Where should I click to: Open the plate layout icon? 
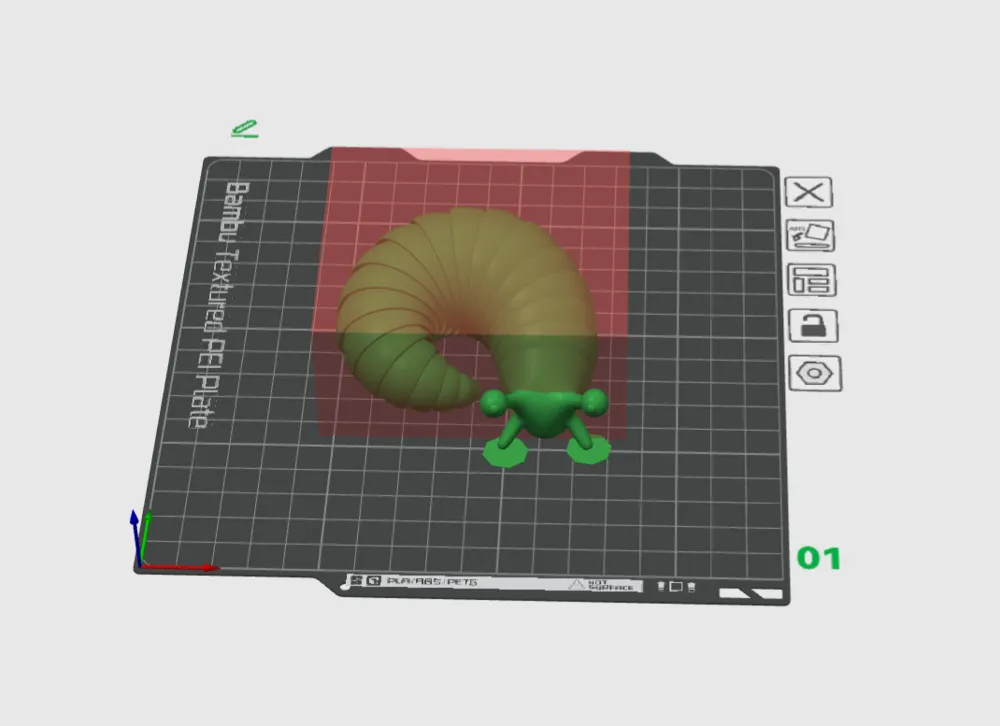point(811,281)
